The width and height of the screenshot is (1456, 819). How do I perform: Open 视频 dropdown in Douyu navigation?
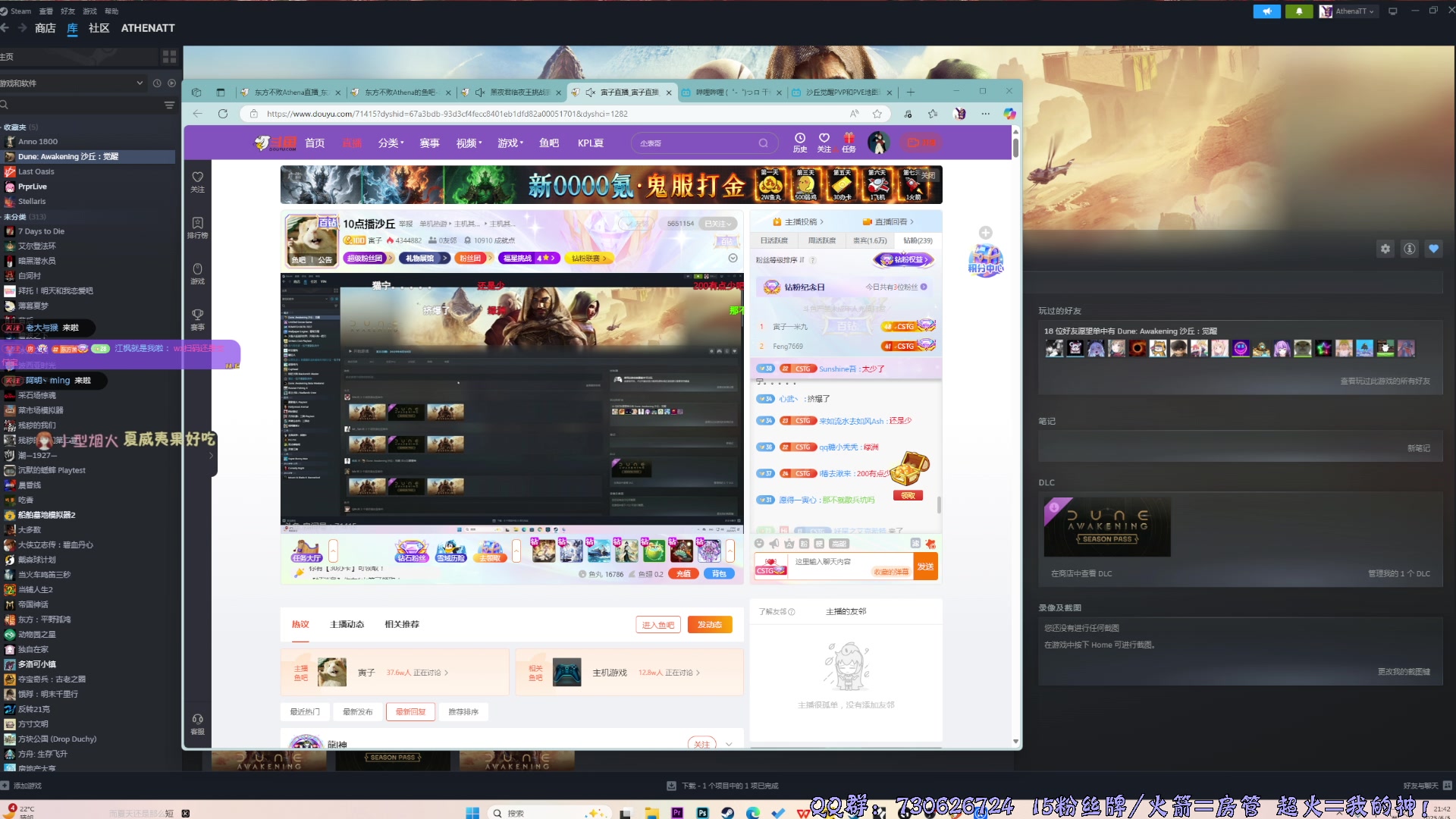pyautogui.click(x=469, y=143)
